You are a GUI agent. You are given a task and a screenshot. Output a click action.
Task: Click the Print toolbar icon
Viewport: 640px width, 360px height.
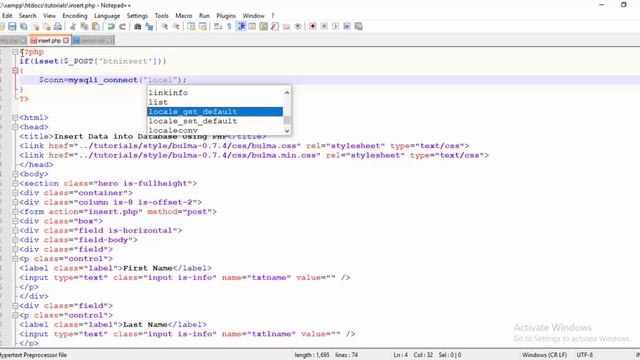58,27
